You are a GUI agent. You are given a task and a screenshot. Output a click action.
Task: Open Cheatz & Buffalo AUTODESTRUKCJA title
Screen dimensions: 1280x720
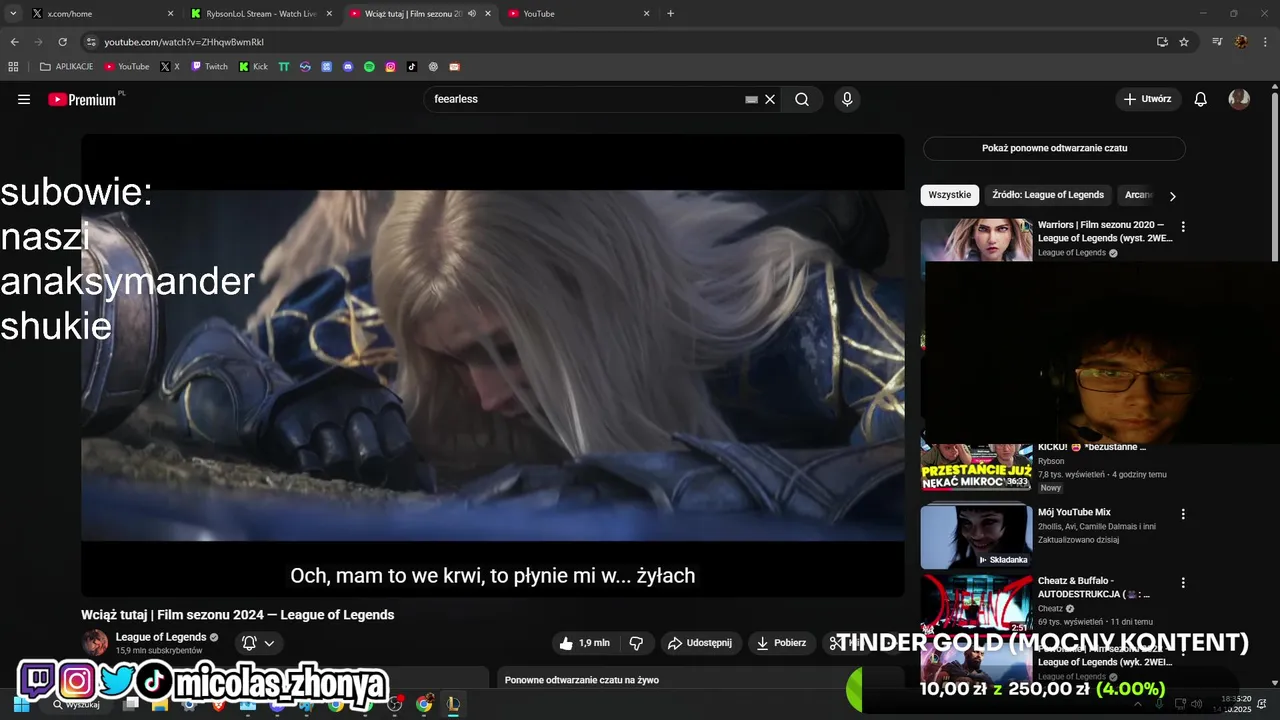pyautogui.click(x=1094, y=587)
